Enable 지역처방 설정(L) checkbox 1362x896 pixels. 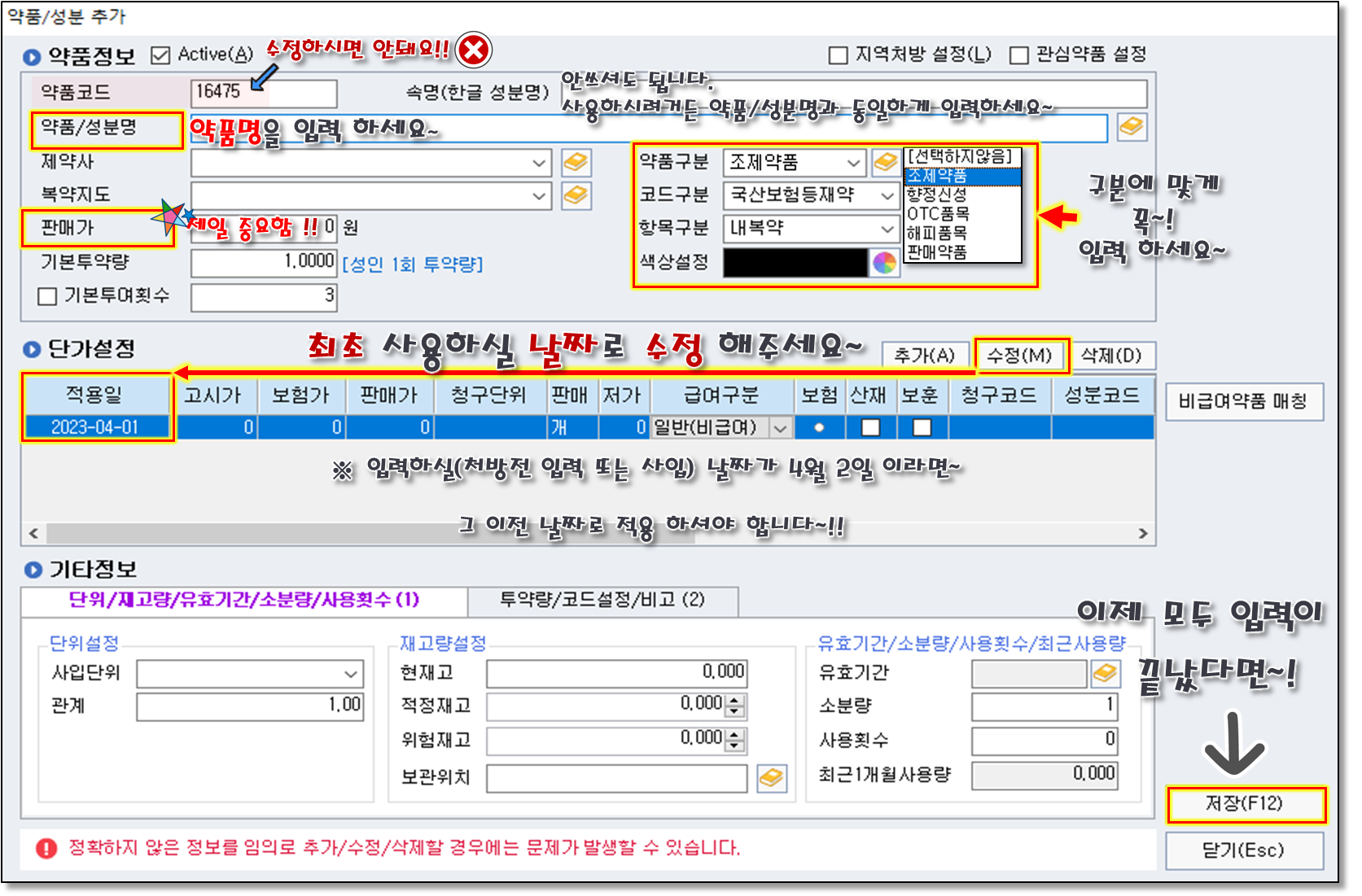[x=838, y=55]
